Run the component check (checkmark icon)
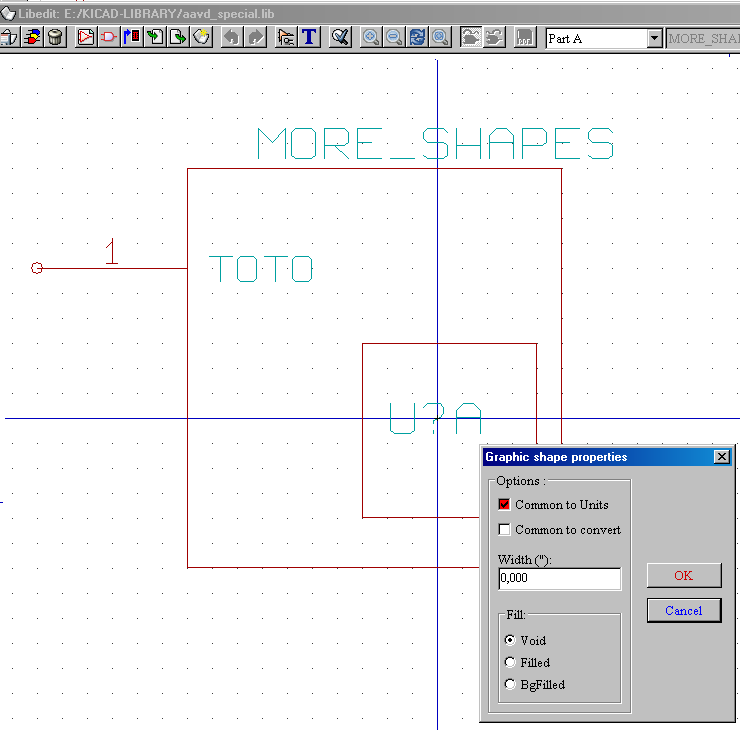740x730 pixels. pos(341,38)
